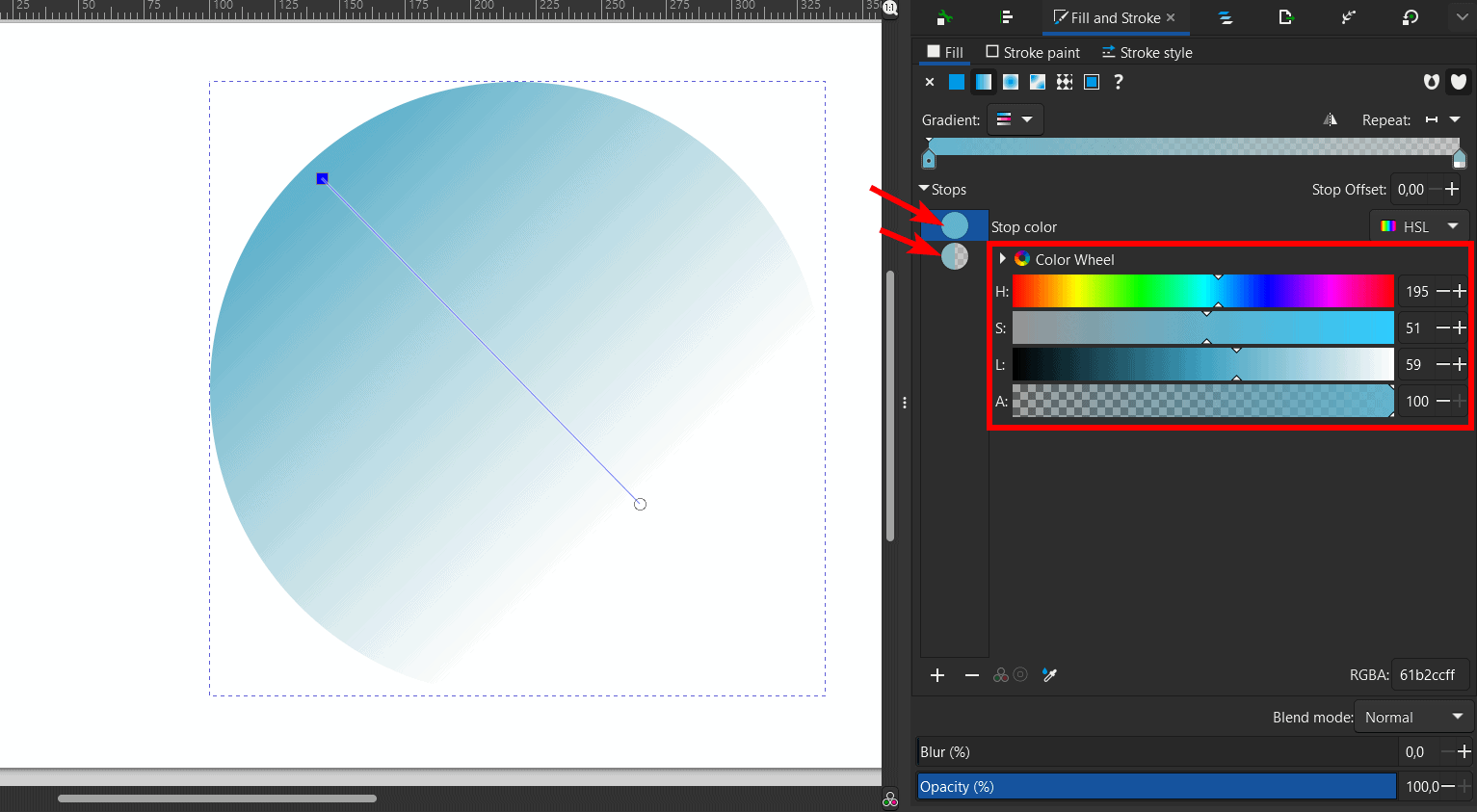Choose Mesh gradient fill
1477x812 pixels.
pos(1038,82)
